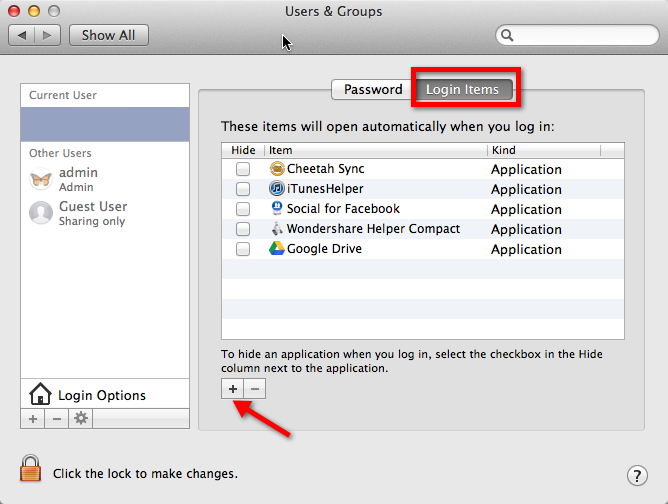Sort by the Kind column header
The image size is (668, 504).
click(543, 150)
